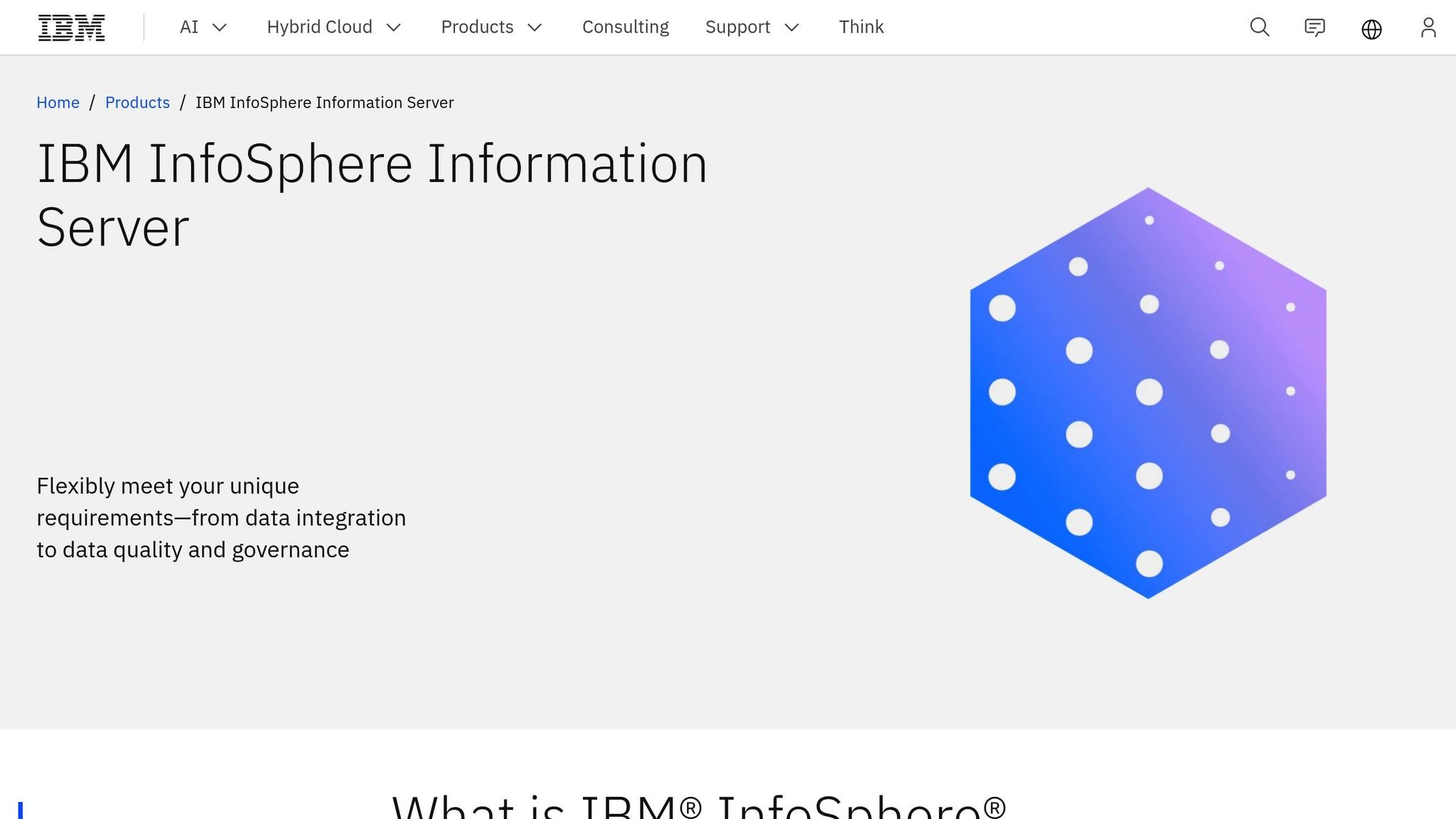Open the Think menu item
The height and width of the screenshot is (819, 1456).
[x=861, y=27]
